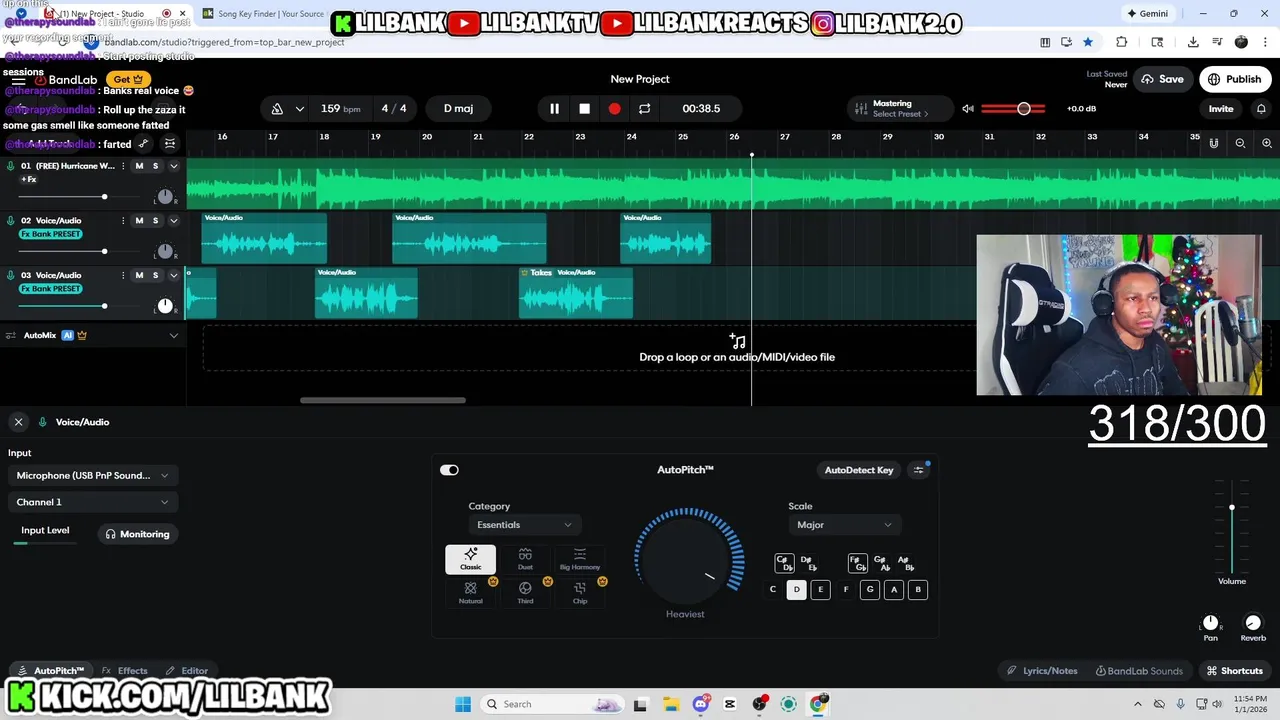Open Lyrics/Notes panel
This screenshot has width=1280, height=720.
[x=1042, y=671]
